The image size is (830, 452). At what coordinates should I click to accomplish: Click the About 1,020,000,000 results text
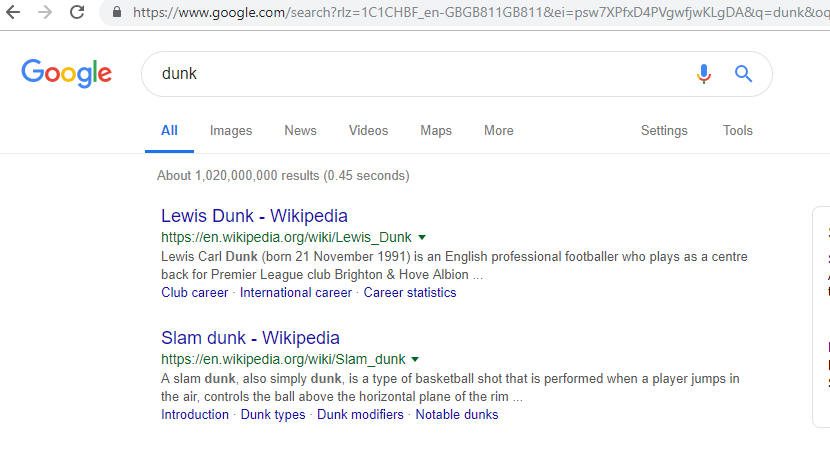[283, 176]
